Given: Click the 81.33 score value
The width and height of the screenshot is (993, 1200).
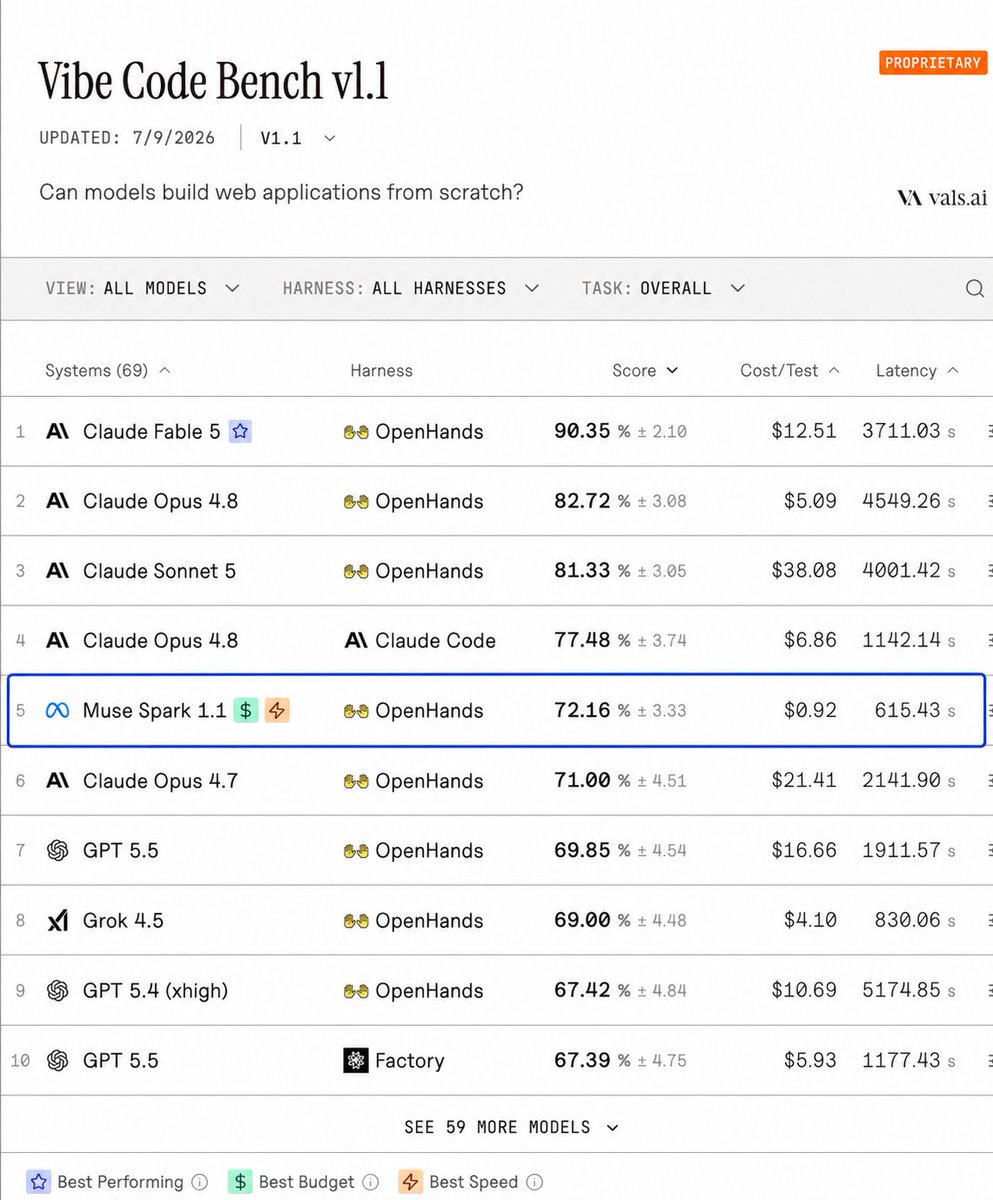Looking at the screenshot, I should pyautogui.click(x=582, y=571).
